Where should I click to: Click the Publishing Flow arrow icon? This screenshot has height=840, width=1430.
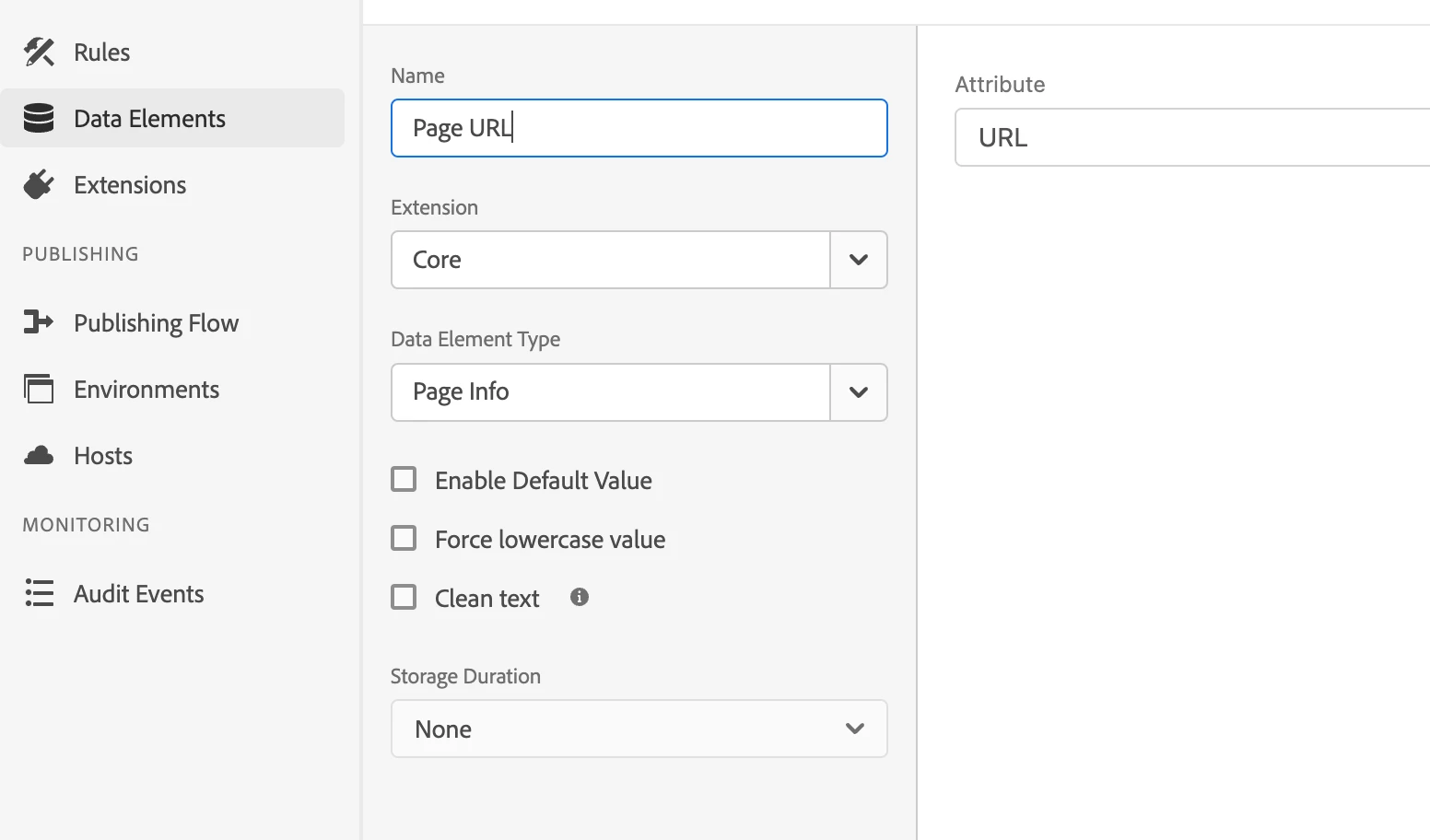pyautogui.click(x=39, y=322)
